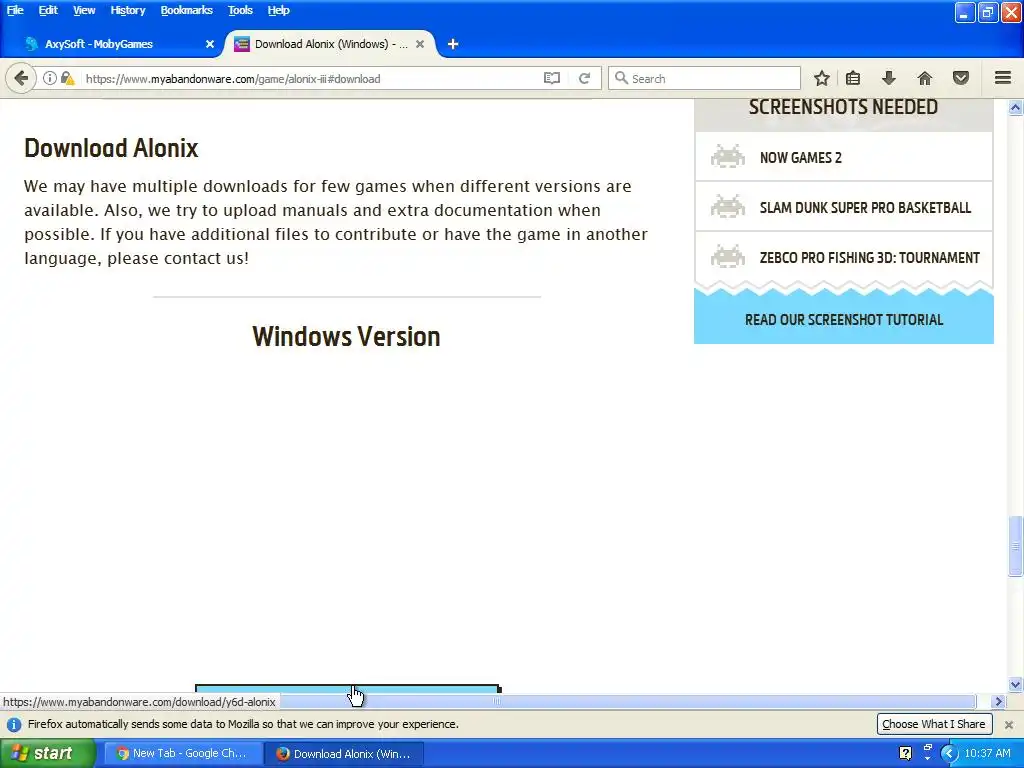Show your bookmarks list icon

point(853,78)
